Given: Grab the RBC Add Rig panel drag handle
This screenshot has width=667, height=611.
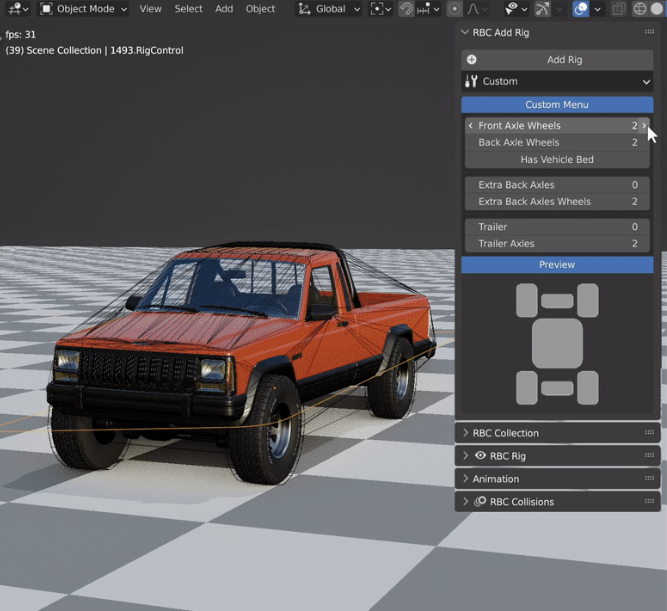Looking at the screenshot, I should 649,32.
